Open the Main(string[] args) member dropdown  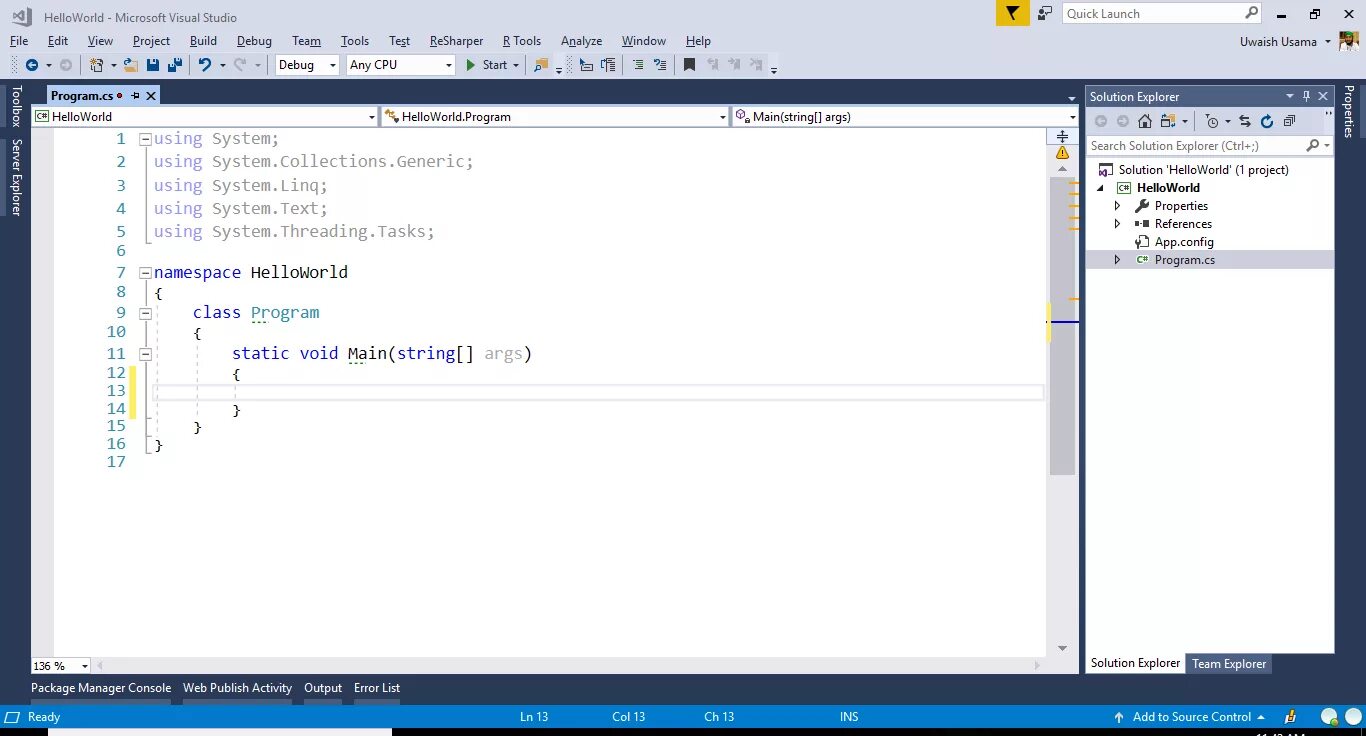coord(1072,117)
